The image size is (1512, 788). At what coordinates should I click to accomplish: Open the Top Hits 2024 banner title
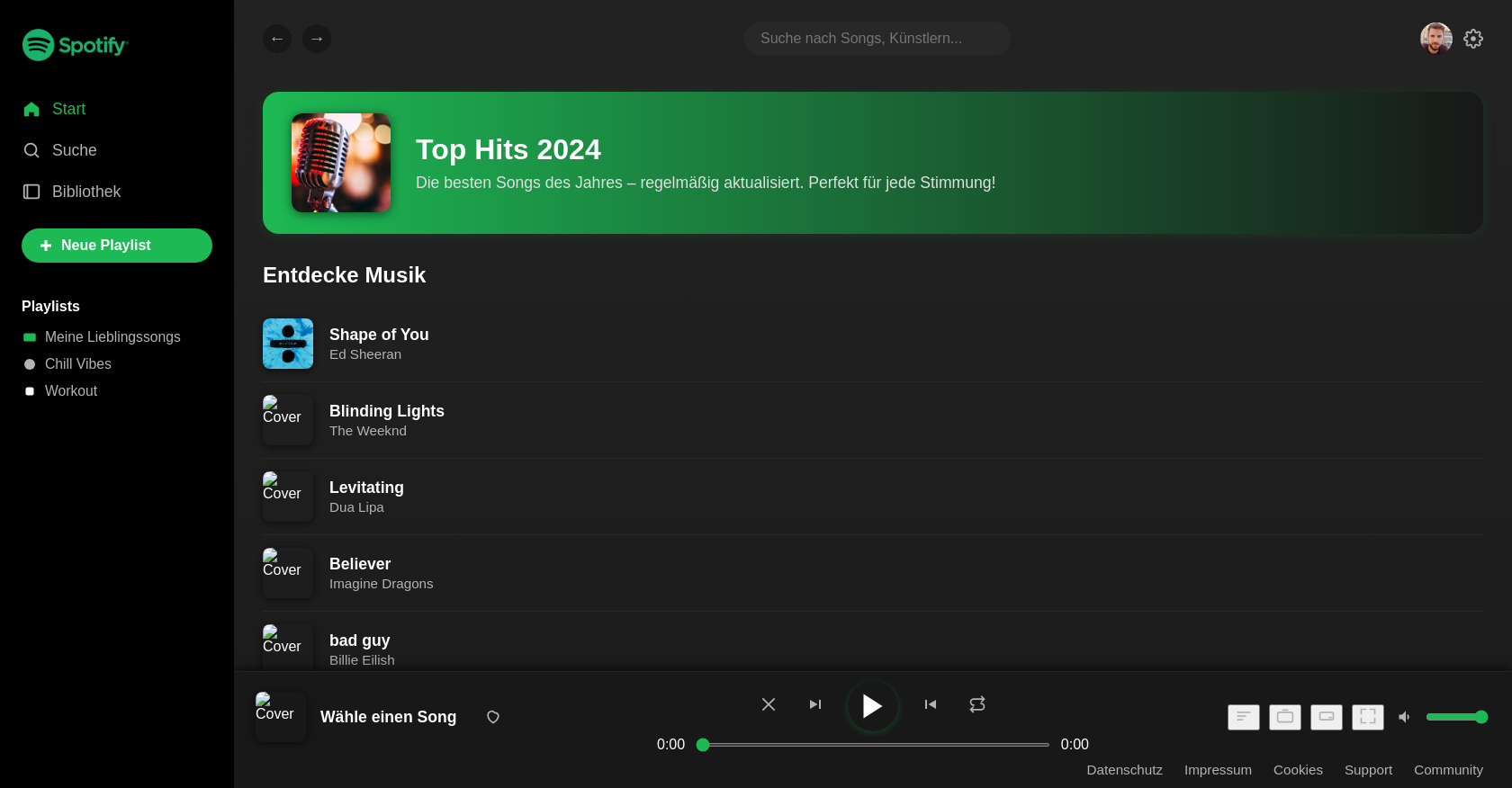(x=508, y=149)
